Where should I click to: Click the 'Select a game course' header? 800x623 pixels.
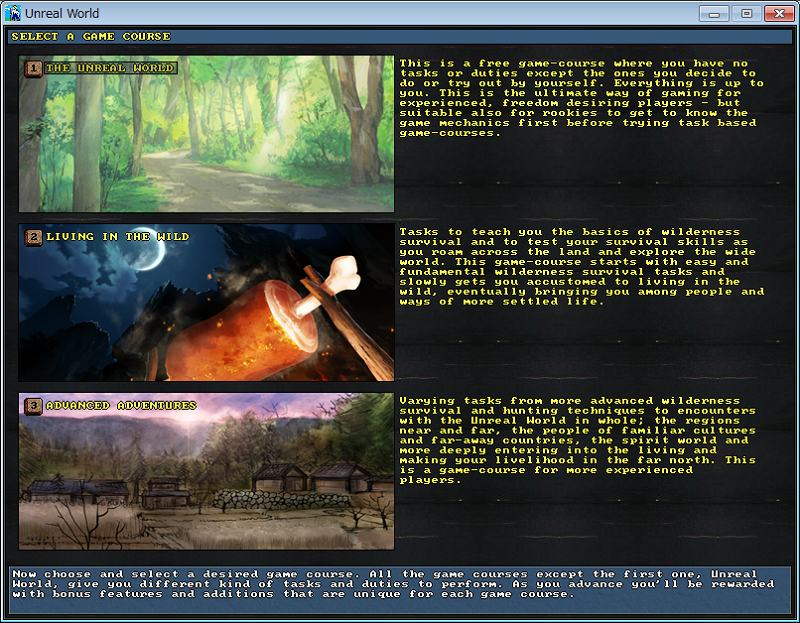coord(91,36)
